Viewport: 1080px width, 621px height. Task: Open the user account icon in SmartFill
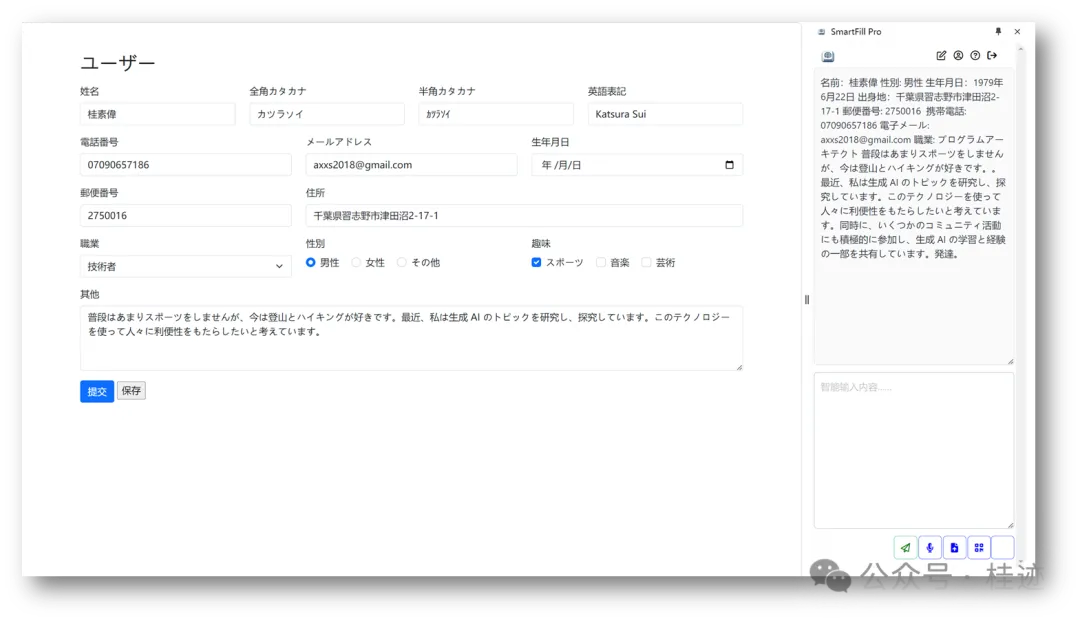[958, 55]
